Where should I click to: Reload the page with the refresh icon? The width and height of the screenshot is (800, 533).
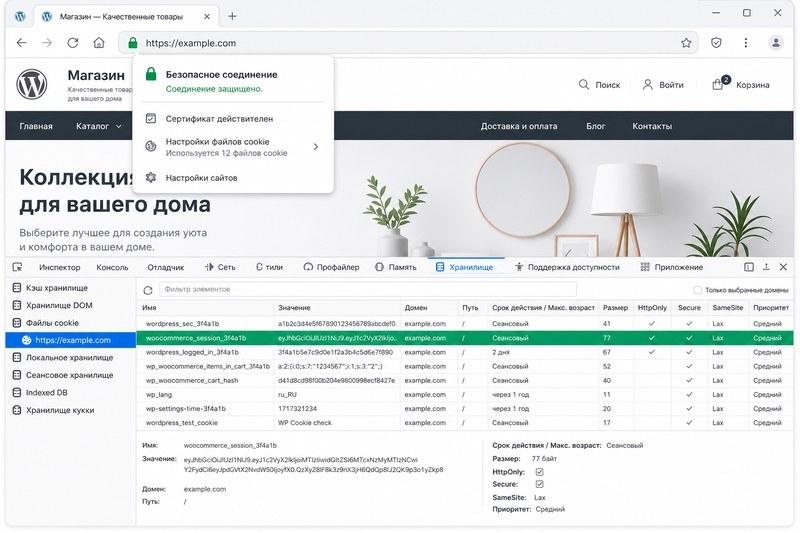[x=73, y=43]
